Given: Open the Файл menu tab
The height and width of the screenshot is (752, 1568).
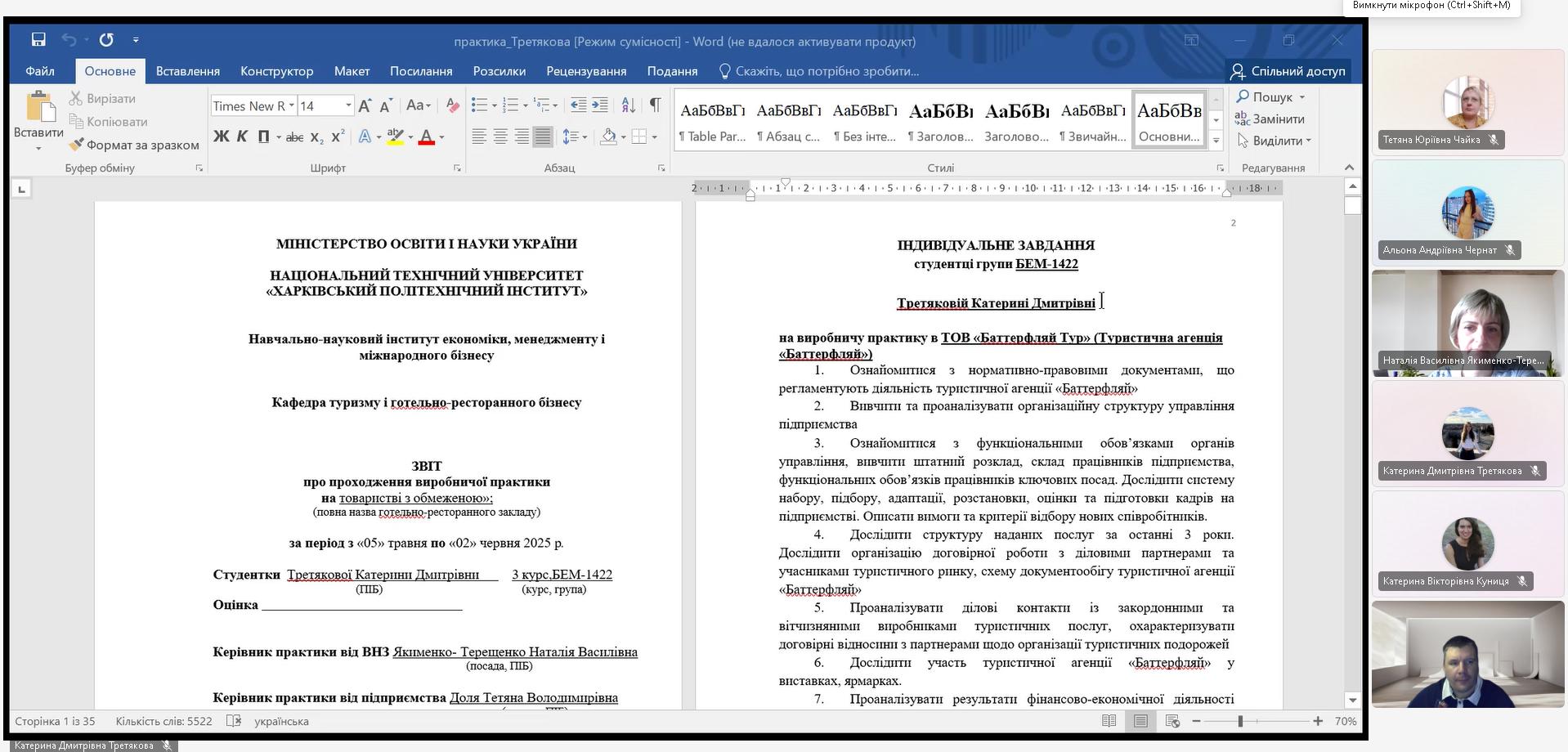Looking at the screenshot, I should tap(39, 71).
